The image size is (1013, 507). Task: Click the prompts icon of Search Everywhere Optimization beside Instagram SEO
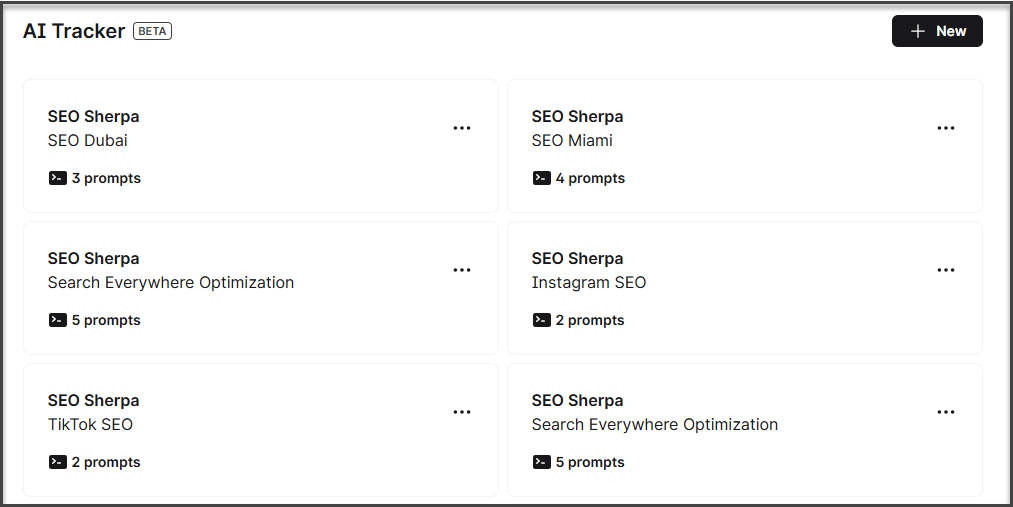(57, 320)
